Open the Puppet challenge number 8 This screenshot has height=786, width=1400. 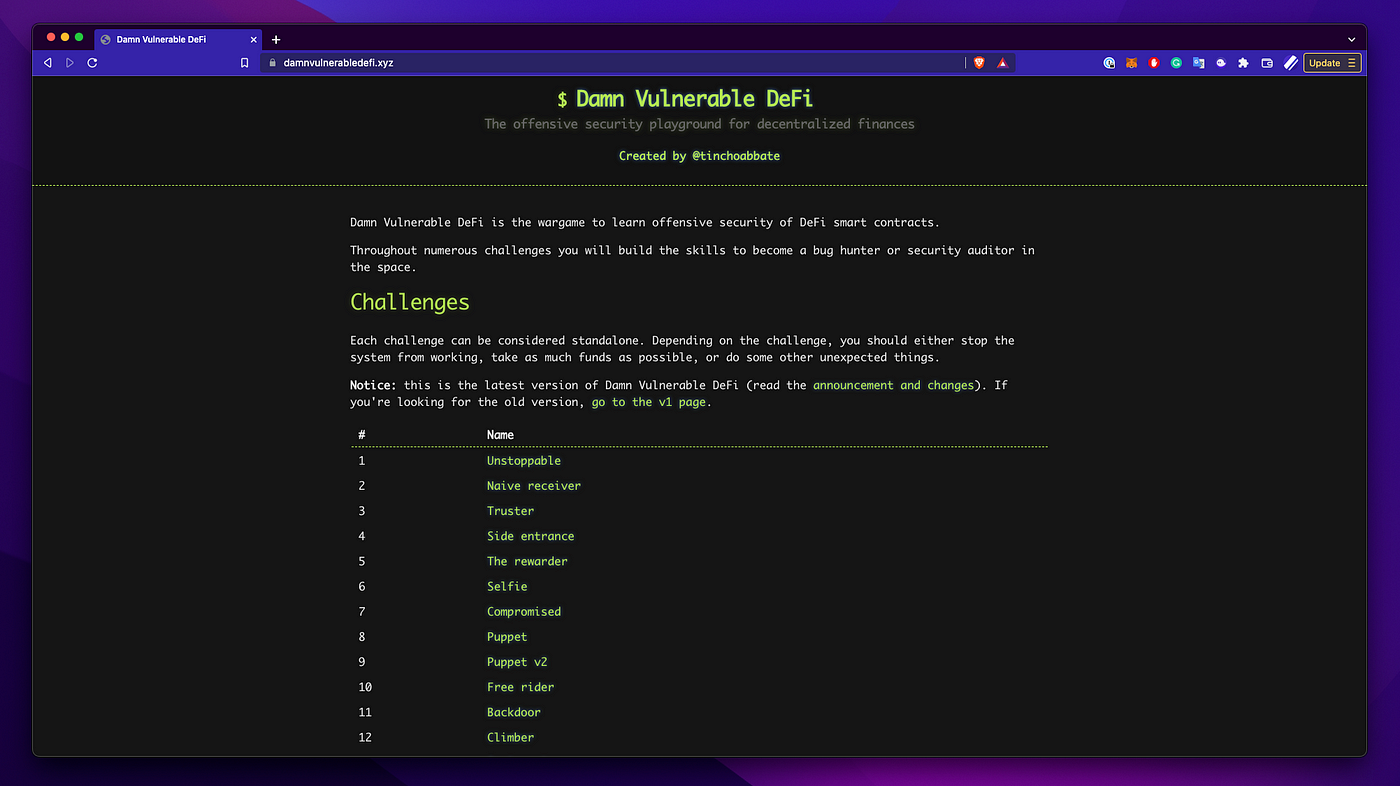[x=507, y=637]
